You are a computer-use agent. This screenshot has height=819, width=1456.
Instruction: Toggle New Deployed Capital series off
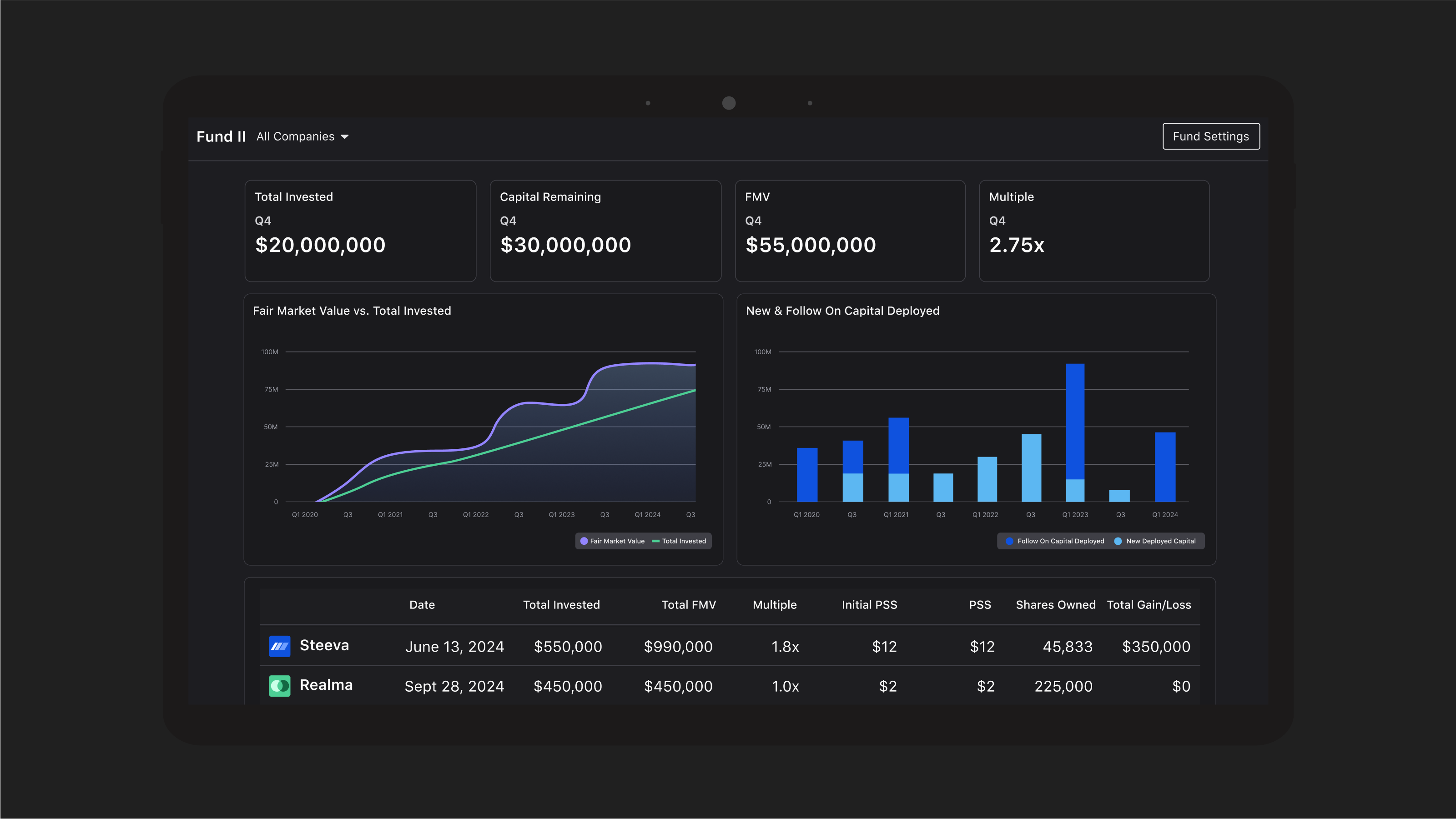[1156, 541]
